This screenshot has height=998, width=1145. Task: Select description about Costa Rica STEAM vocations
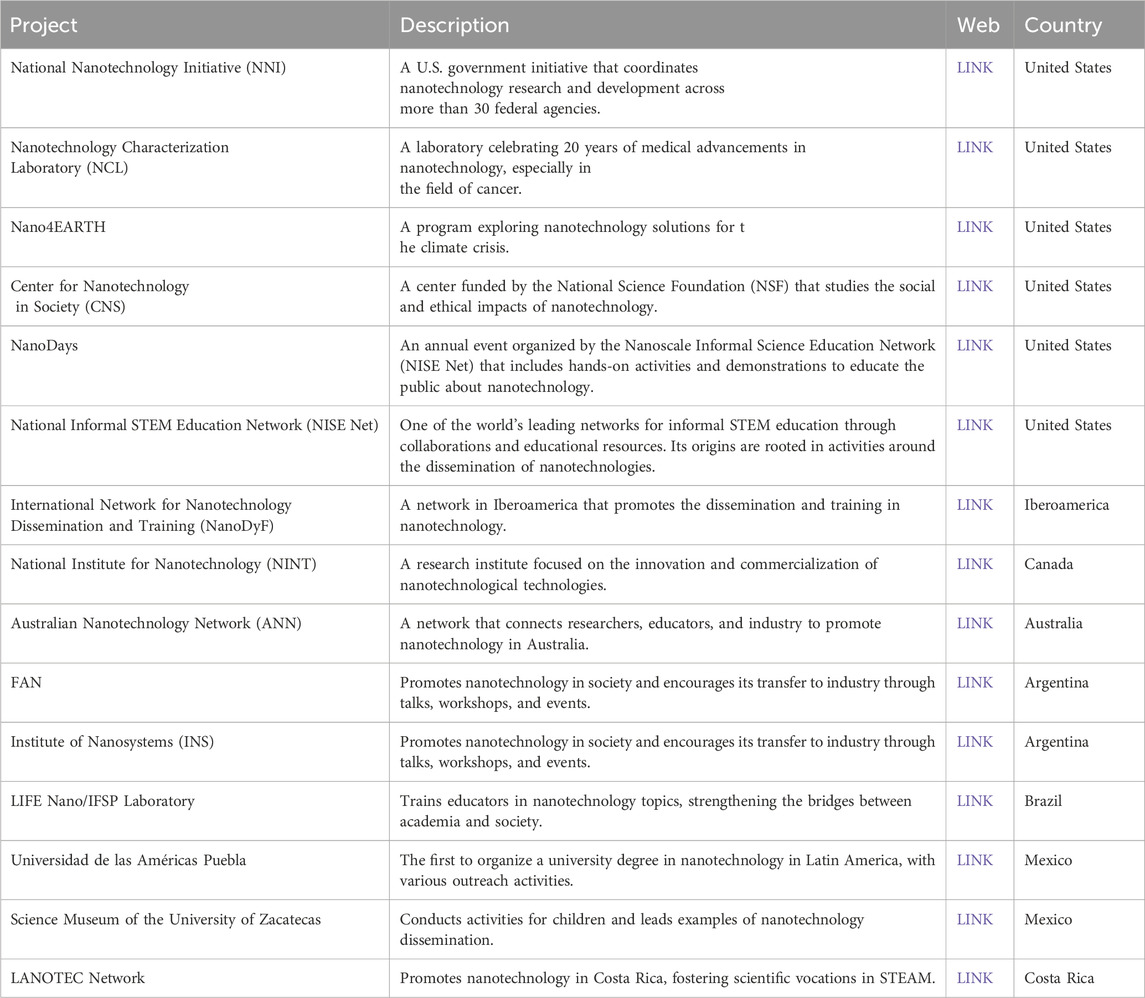[667, 978]
